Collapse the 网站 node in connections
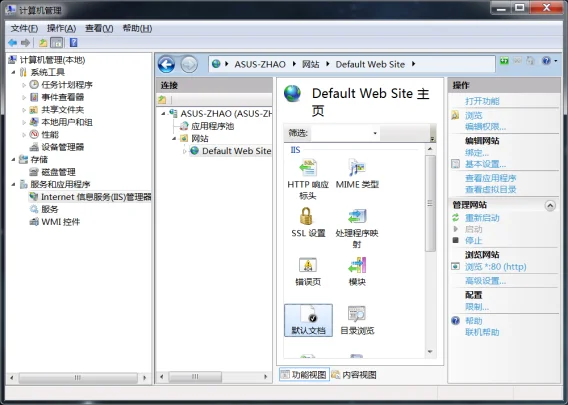The height and width of the screenshot is (405, 568). (x=174, y=138)
